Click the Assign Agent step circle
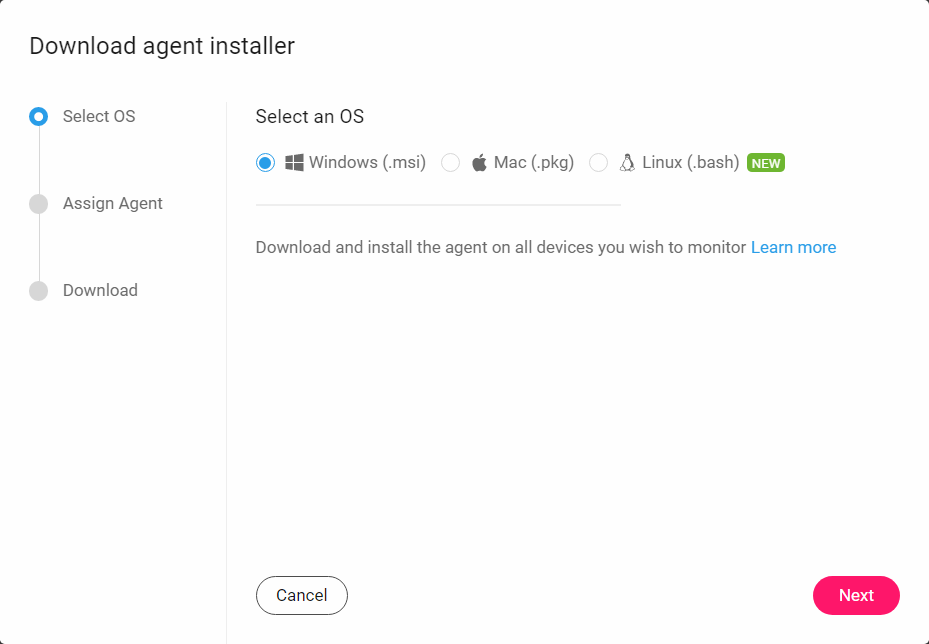Image resolution: width=929 pixels, height=644 pixels. (38, 203)
